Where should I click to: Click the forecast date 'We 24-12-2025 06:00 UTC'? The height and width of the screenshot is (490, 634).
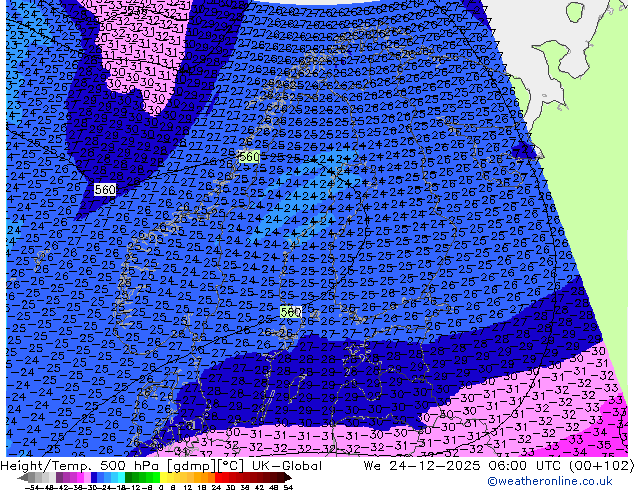click(463, 466)
